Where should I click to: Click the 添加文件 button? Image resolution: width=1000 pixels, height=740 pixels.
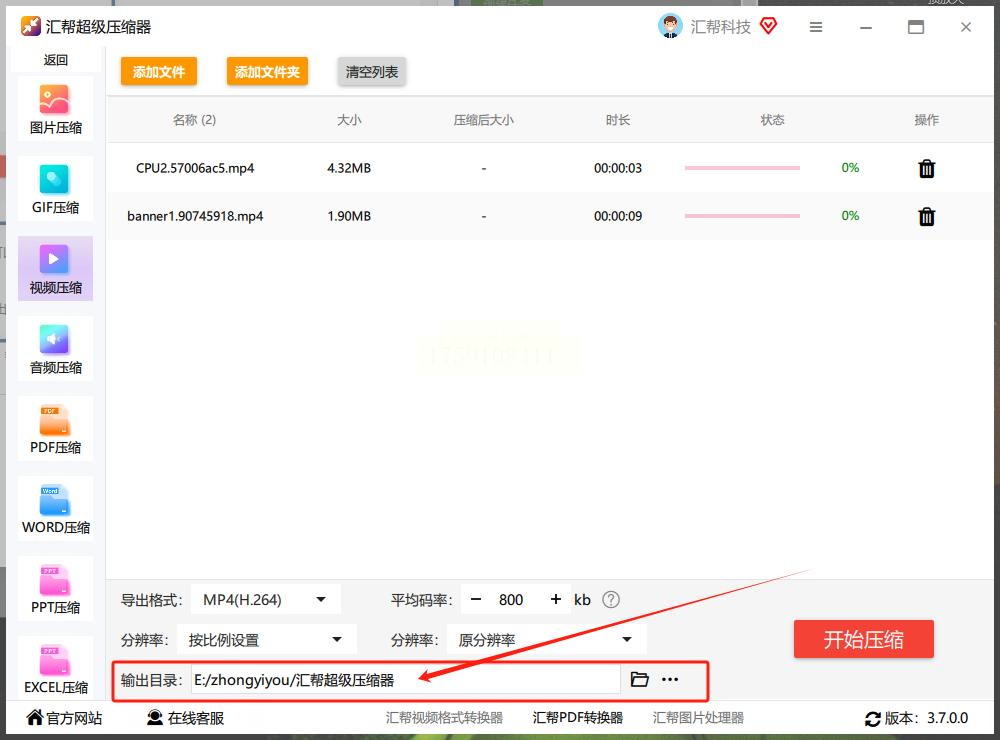click(x=159, y=71)
